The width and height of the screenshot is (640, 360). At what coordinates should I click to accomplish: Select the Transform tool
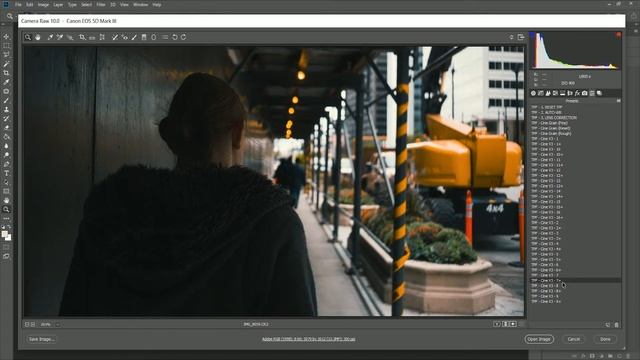102,37
